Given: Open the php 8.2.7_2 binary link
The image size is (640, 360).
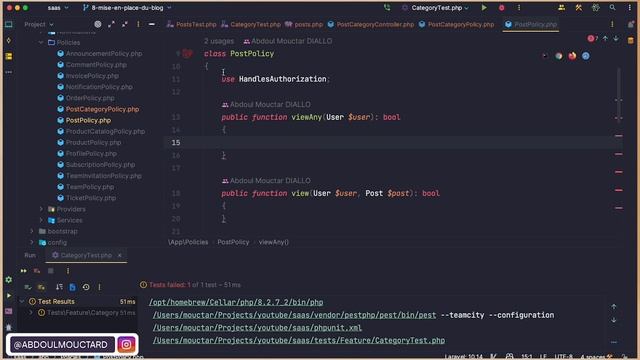Looking at the screenshot, I should point(236,302).
